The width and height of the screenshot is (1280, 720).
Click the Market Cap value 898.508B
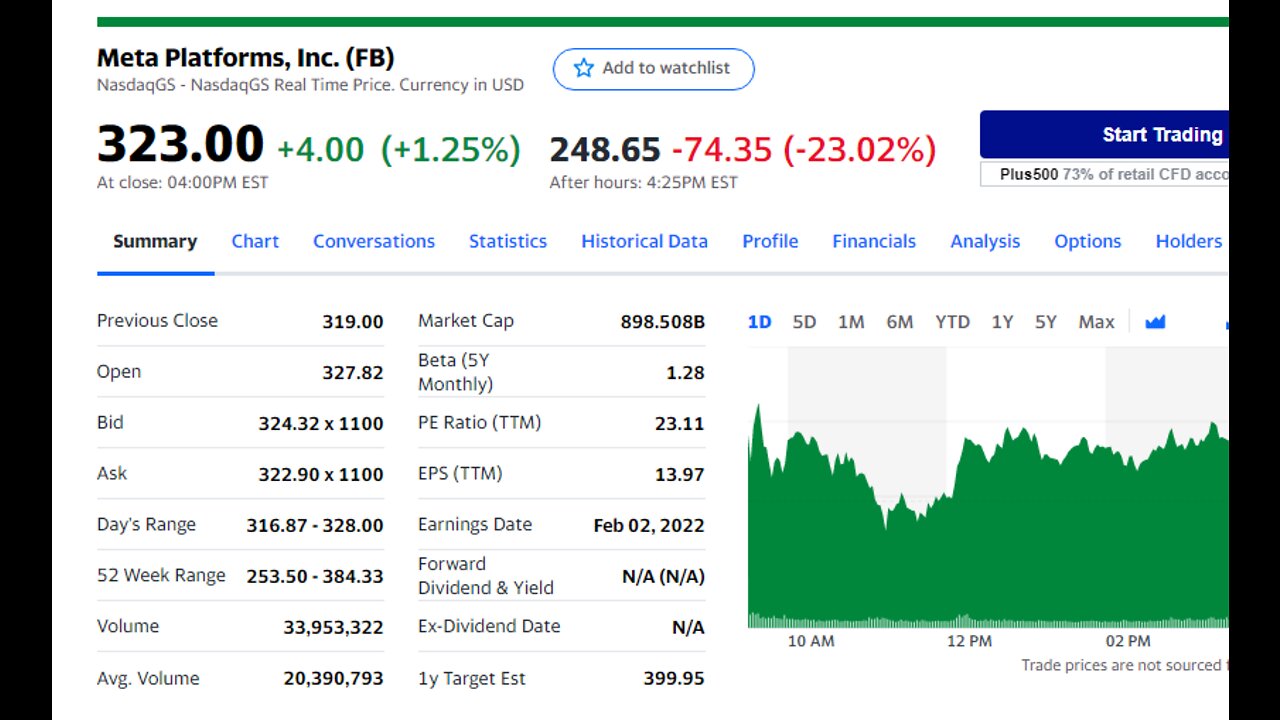pos(663,322)
